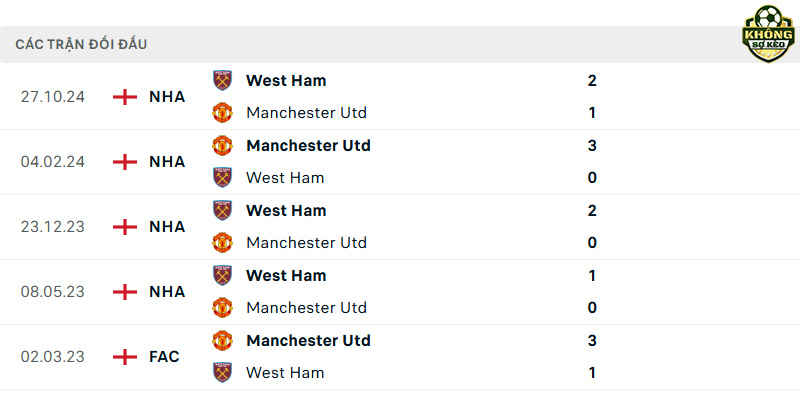The width and height of the screenshot is (800, 400).
Task: Click the 02.03.23 match date
Action: point(53,357)
